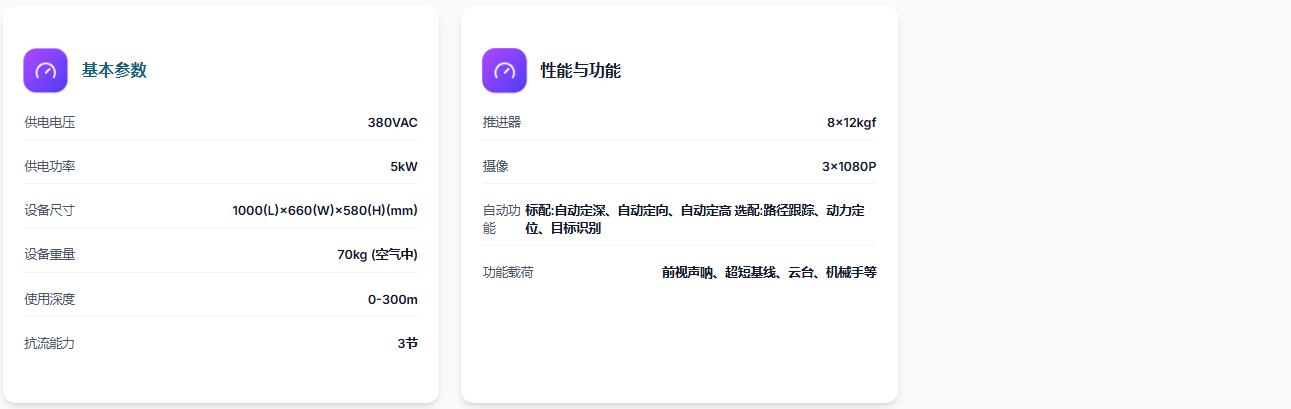Select the 3×1080P camera value

point(849,166)
